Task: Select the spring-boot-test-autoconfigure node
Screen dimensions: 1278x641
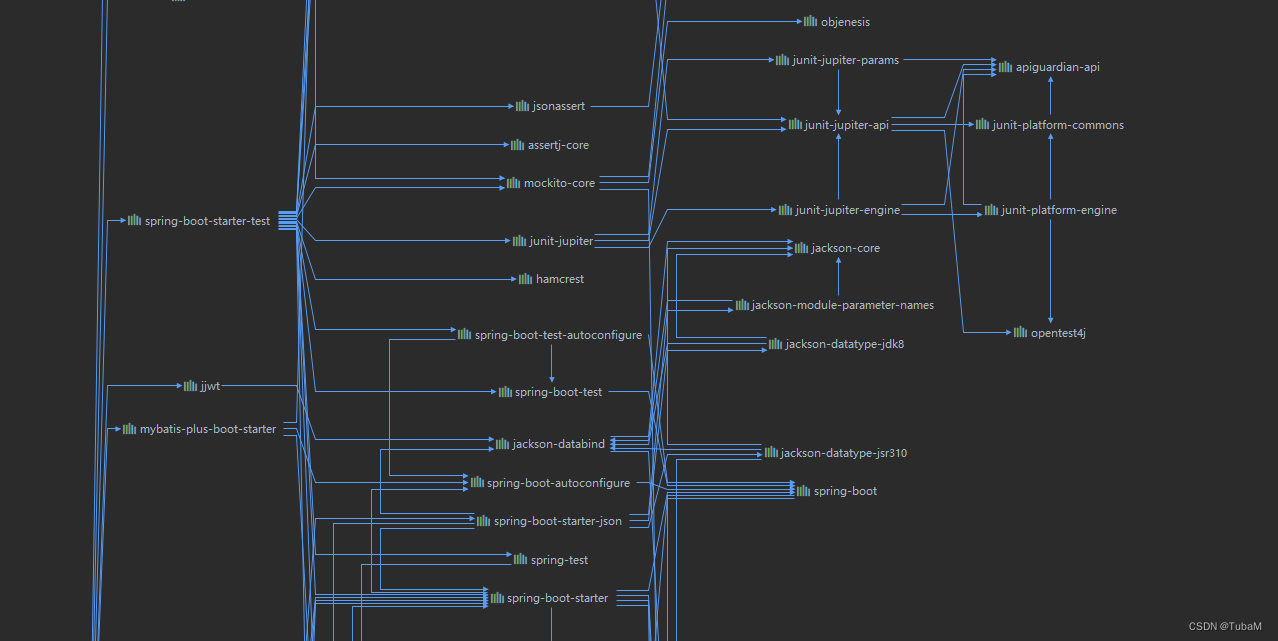Action: click(x=550, y=334)
